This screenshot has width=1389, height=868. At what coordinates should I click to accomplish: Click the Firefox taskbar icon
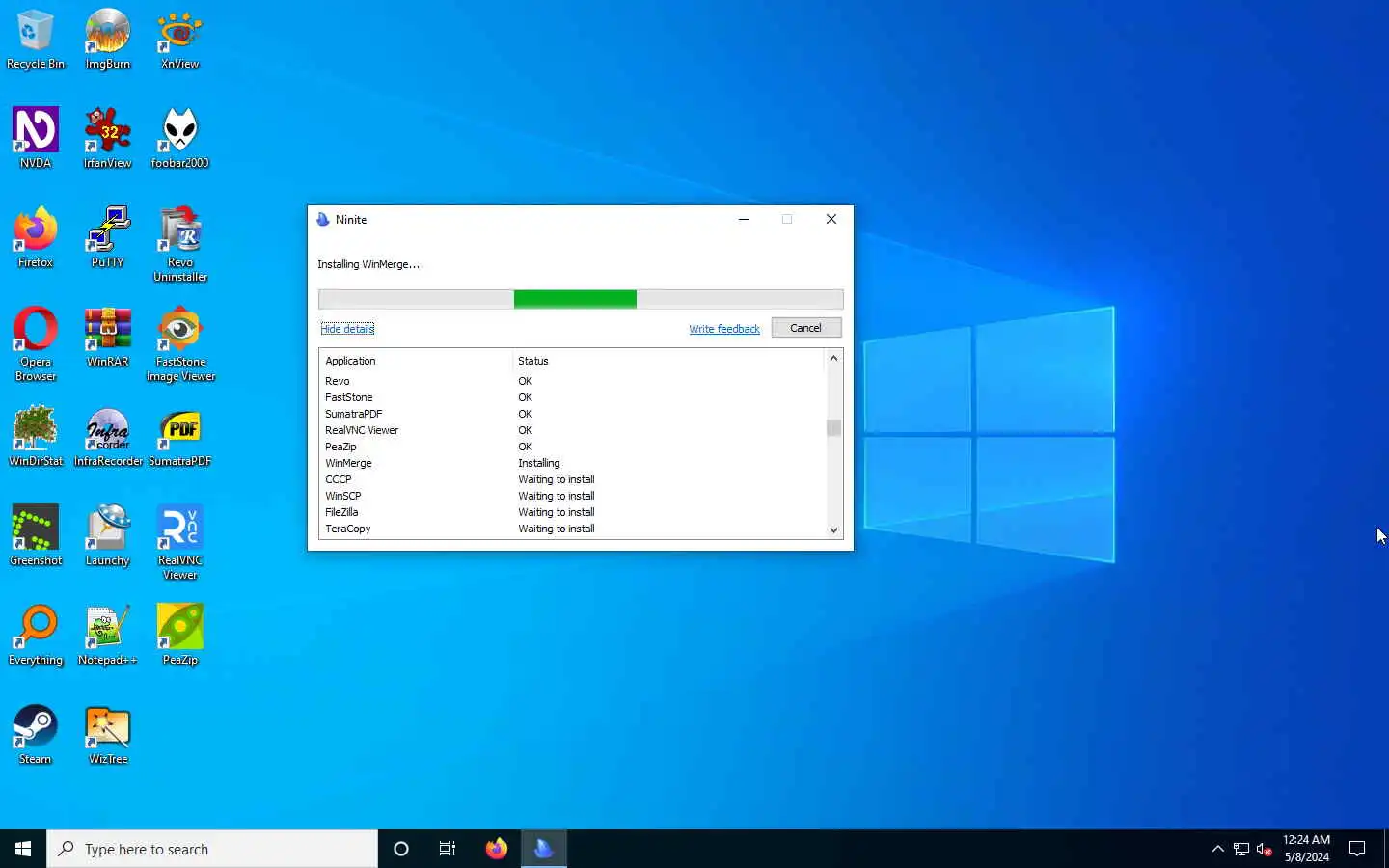(x=497, y=849)
